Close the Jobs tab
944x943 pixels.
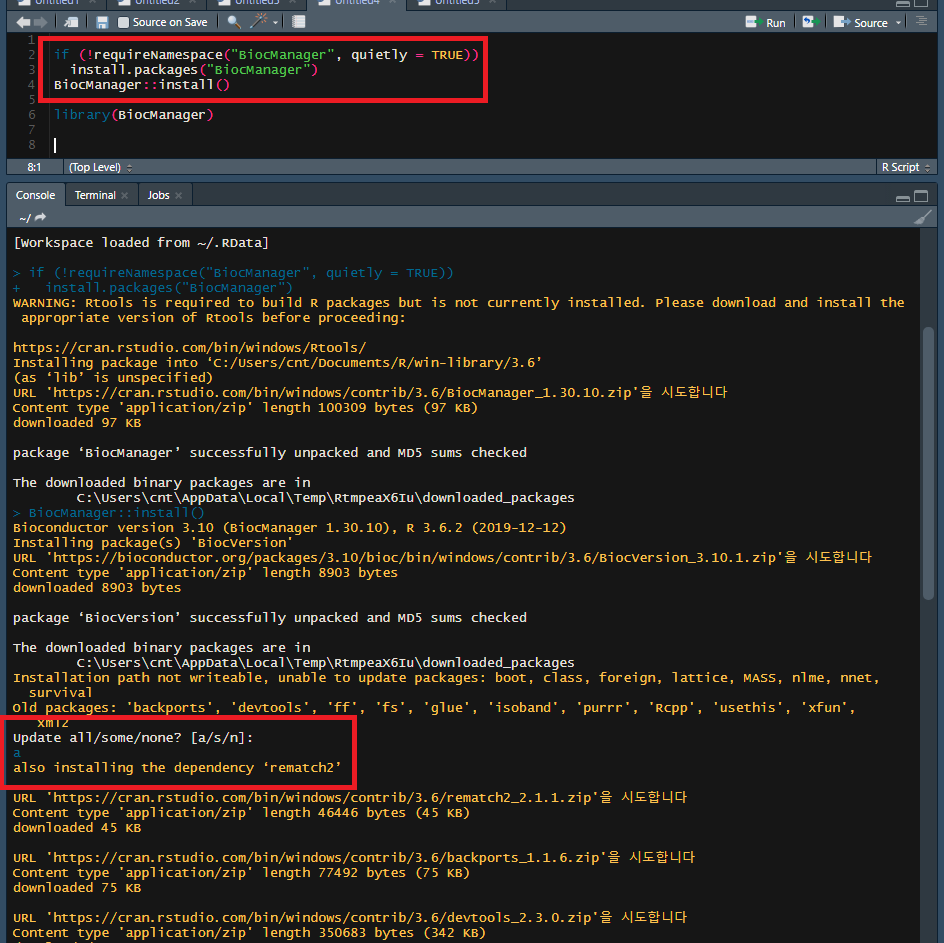[x=179, y=195]
